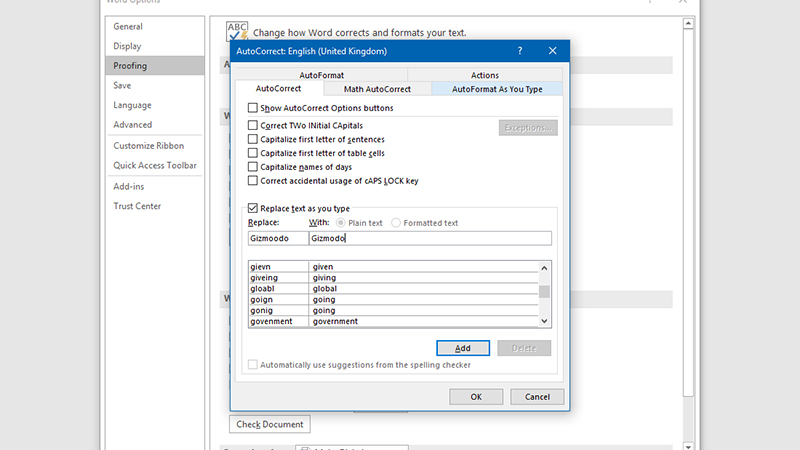This screenshot has height=450, width=800.
Task: Check Capitalize first letter of sentences
Action: (253, 139)
